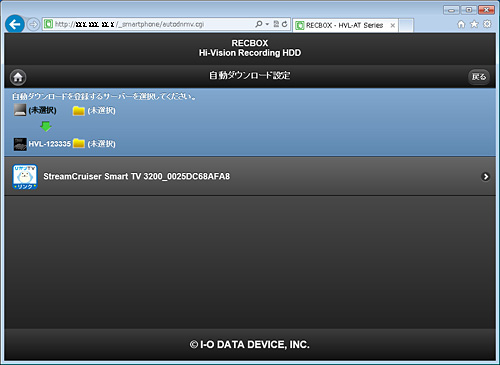Click the I-O DATA DEVICE, INC. copyright text
Viewport: 500px width, 365px height.
coord(250,344)
